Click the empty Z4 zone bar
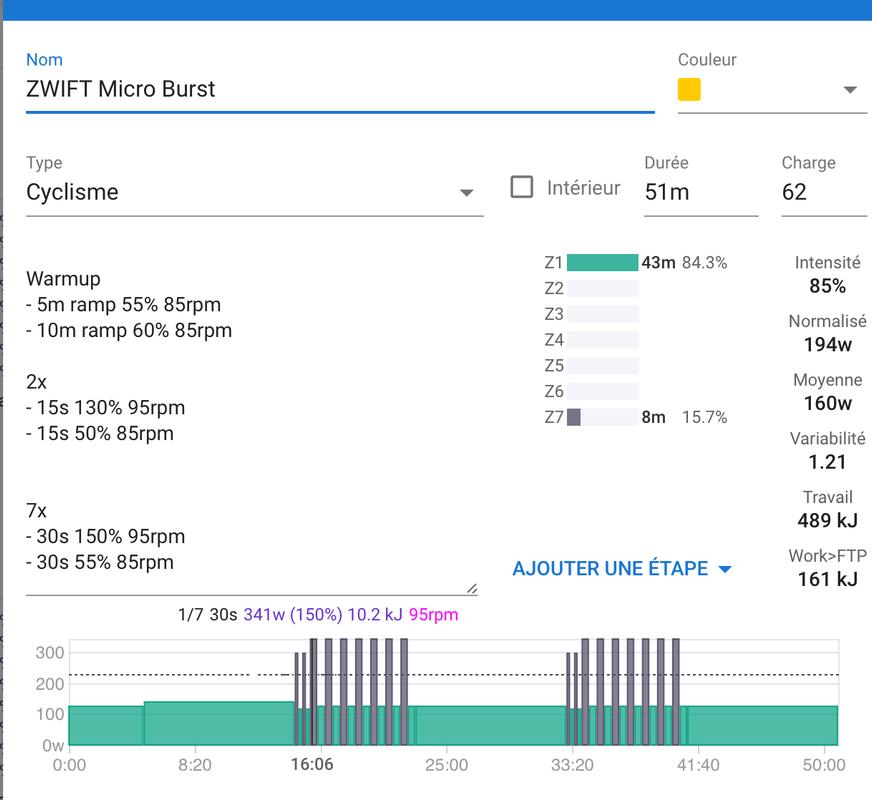This screenshot has height=800, width=872. click(602, 340)
